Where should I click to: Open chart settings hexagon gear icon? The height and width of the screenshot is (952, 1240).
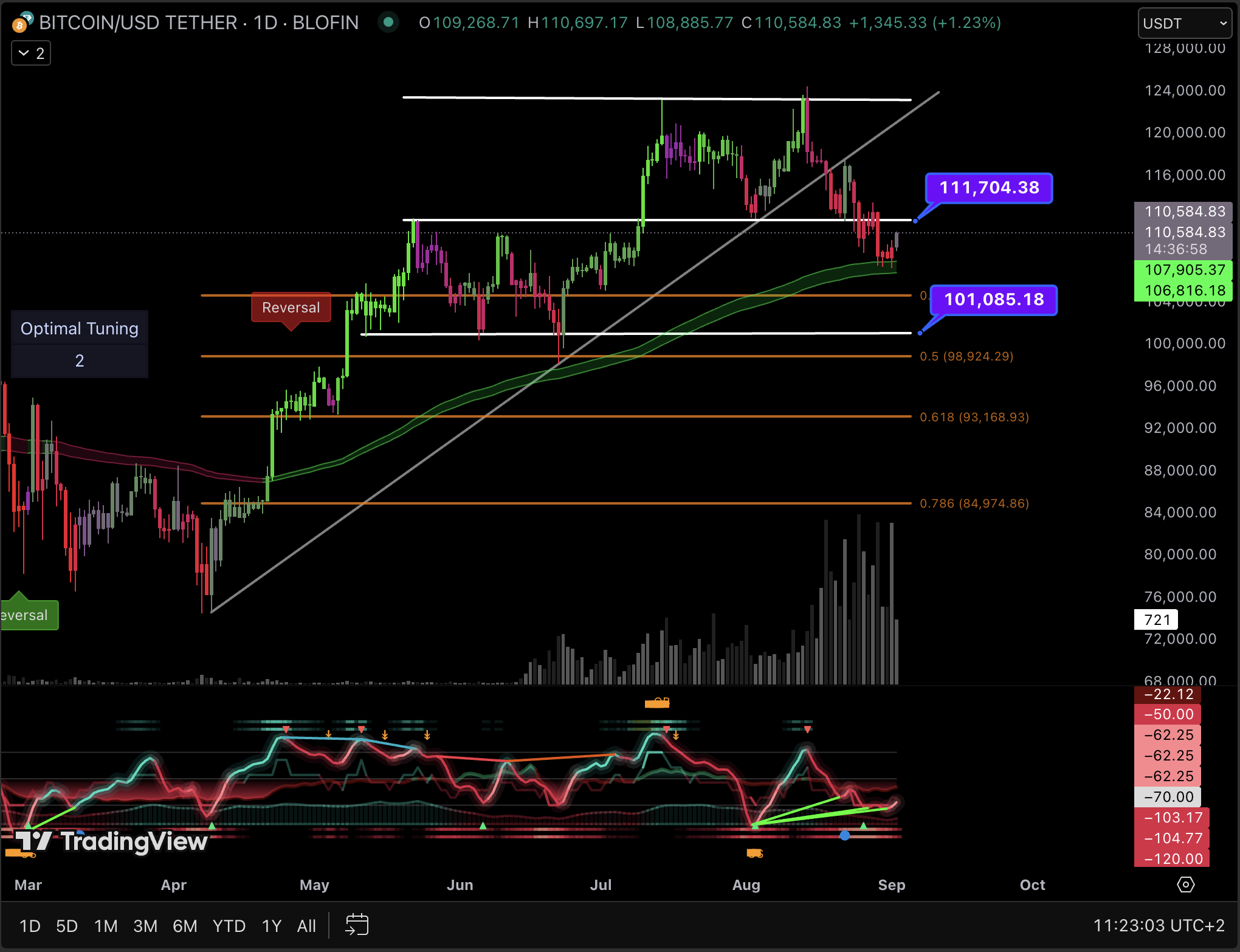[1185, 885]
